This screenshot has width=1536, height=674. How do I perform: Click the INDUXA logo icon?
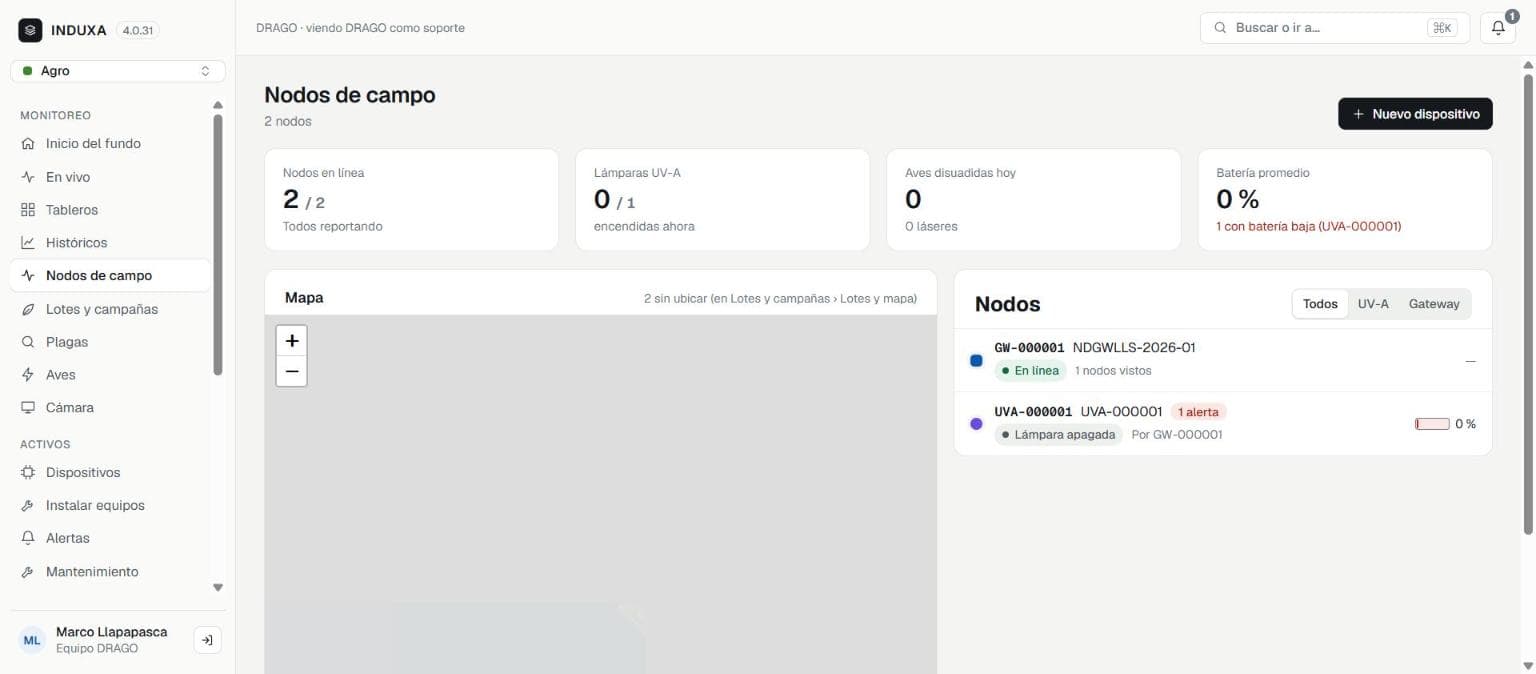[x=30, y=30]
